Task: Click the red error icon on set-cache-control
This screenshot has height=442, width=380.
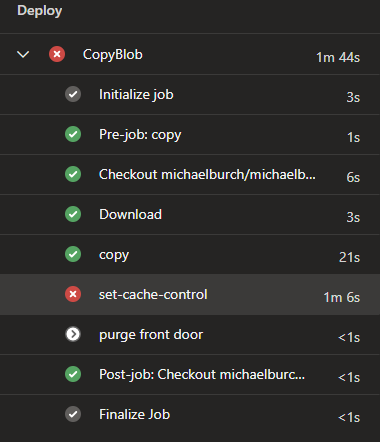Action: pyautogui.click(x=73, y=294)
